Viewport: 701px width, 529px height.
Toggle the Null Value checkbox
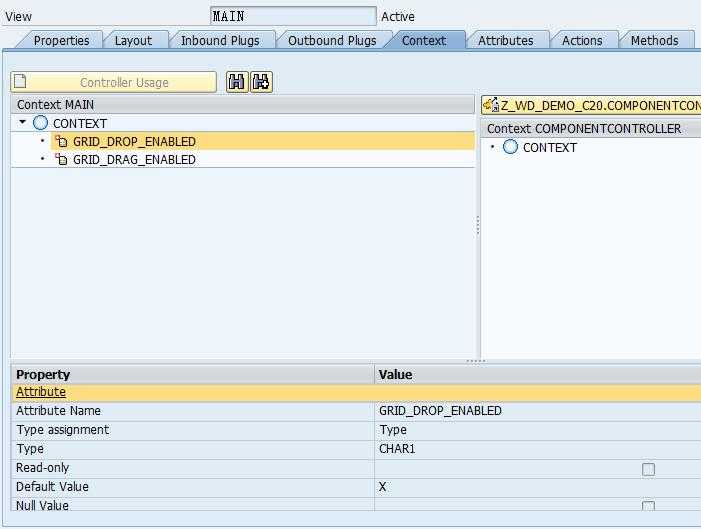(648, 506)
